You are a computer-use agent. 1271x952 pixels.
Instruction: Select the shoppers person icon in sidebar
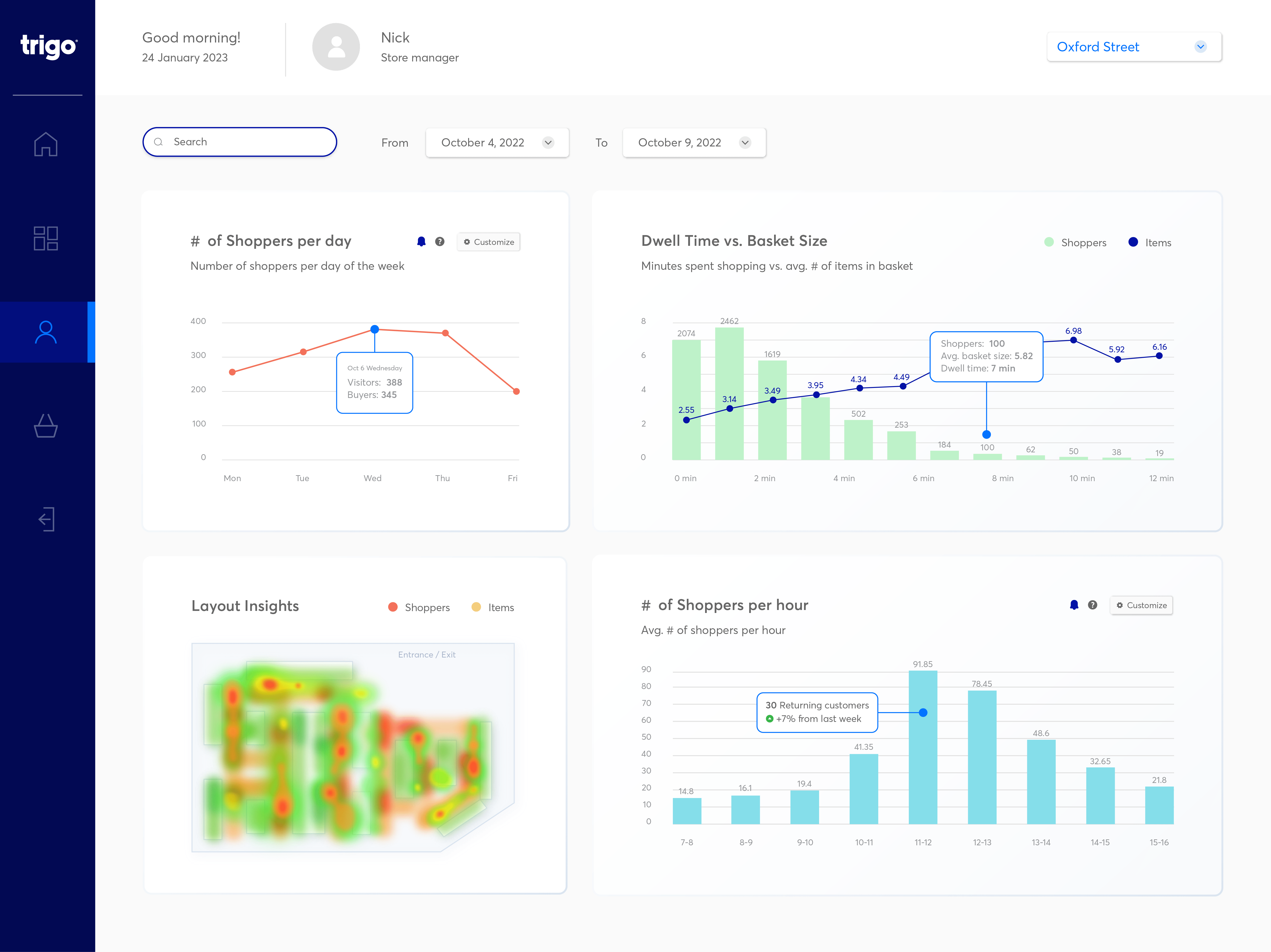tap(46, 332)
